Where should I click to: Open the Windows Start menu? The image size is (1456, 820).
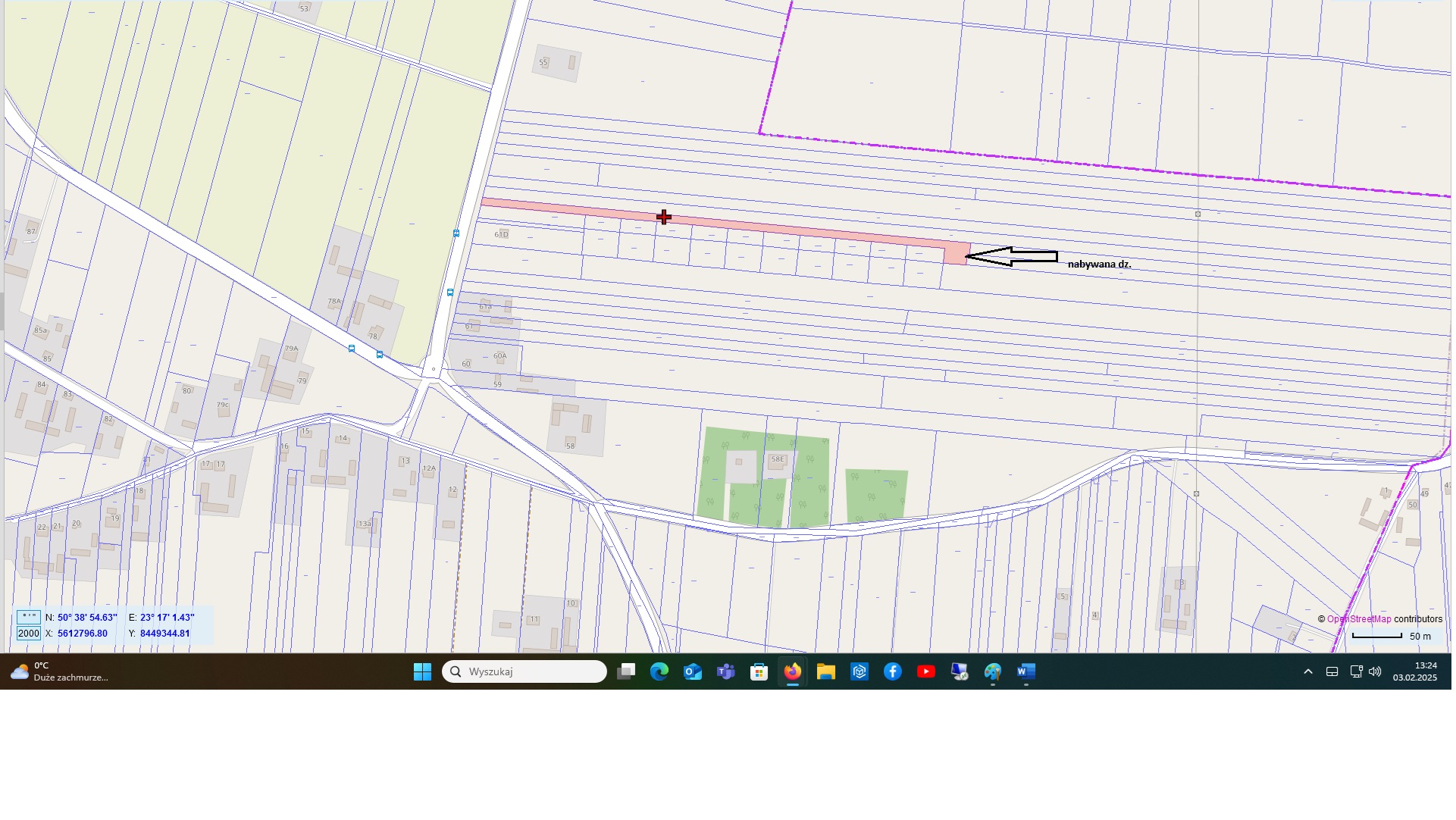422,672
